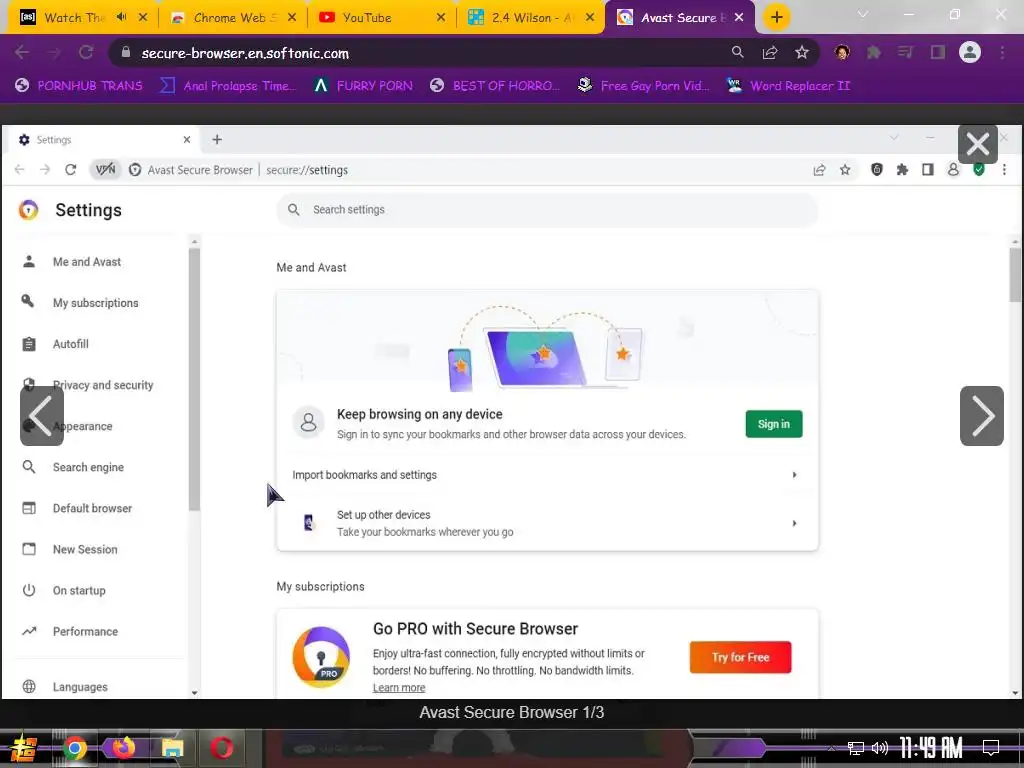The width and height of the screenshot is (1024, 768).
Task: Click the Search settings field
Action: click(547, 210)
